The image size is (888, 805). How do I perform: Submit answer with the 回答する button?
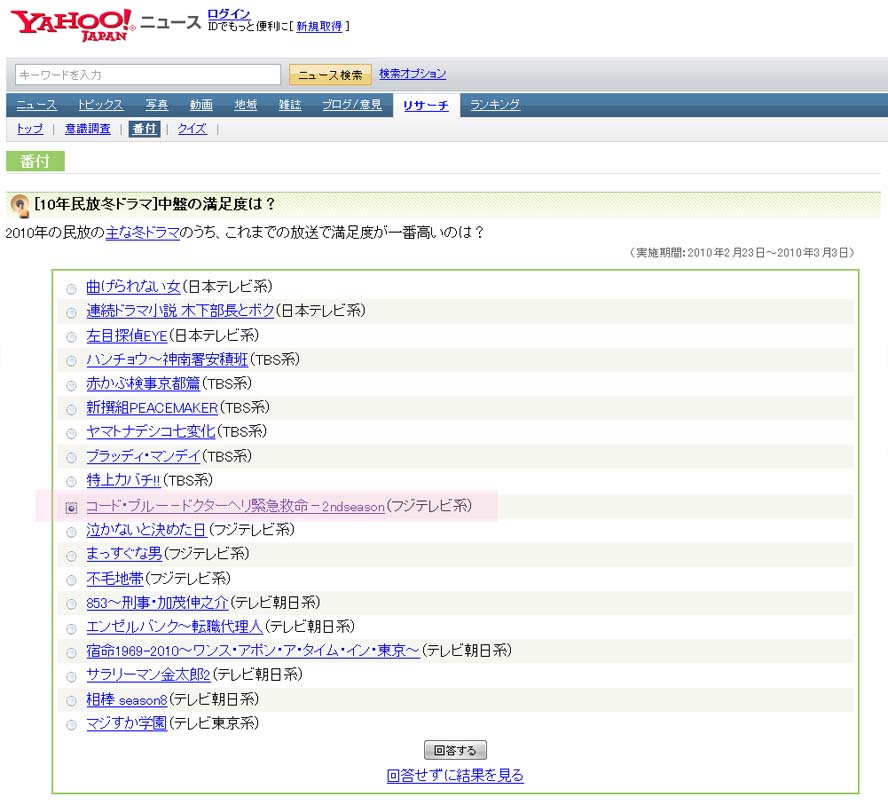pyautogui.click(x=455, y=751)
